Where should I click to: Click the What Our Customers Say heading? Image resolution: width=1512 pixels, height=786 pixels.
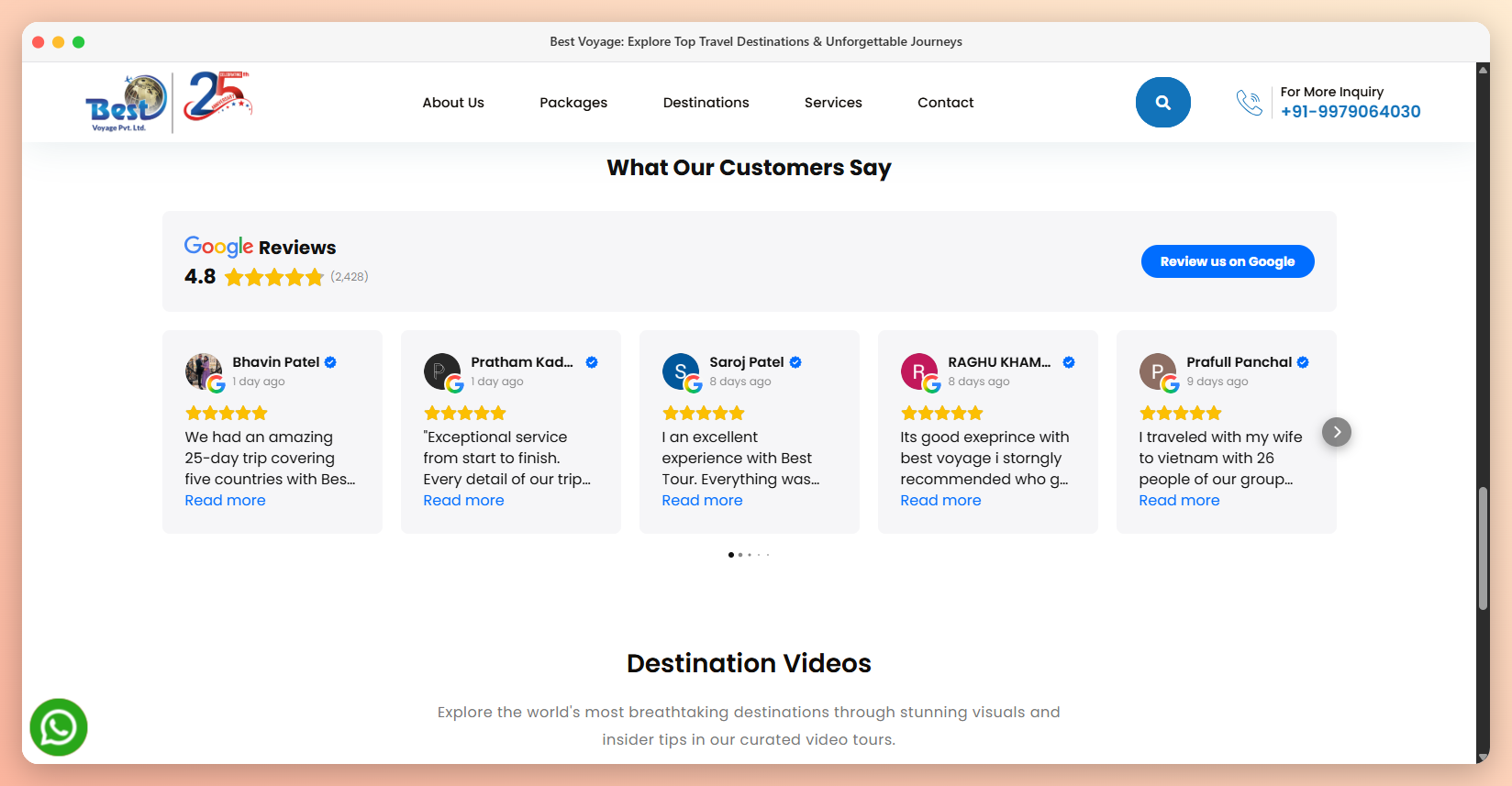coord(749,168)
